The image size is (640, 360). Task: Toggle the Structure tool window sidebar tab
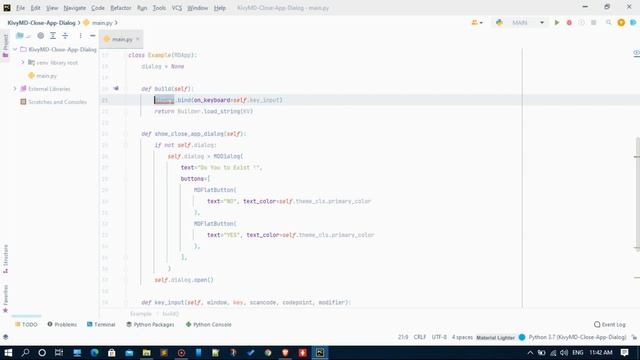point(5,259)
